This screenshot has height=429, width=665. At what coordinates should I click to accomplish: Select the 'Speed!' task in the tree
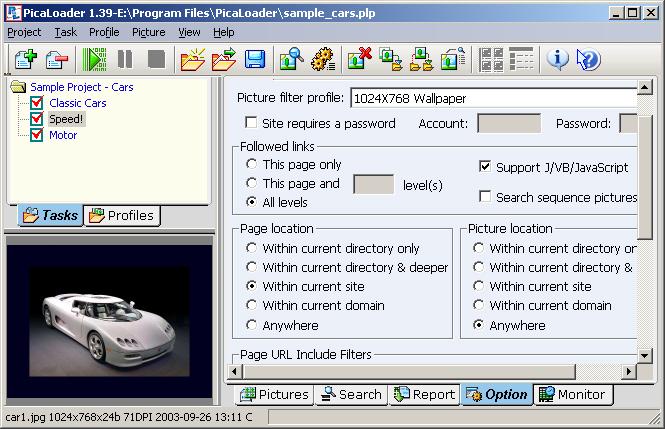click(66, 119)
